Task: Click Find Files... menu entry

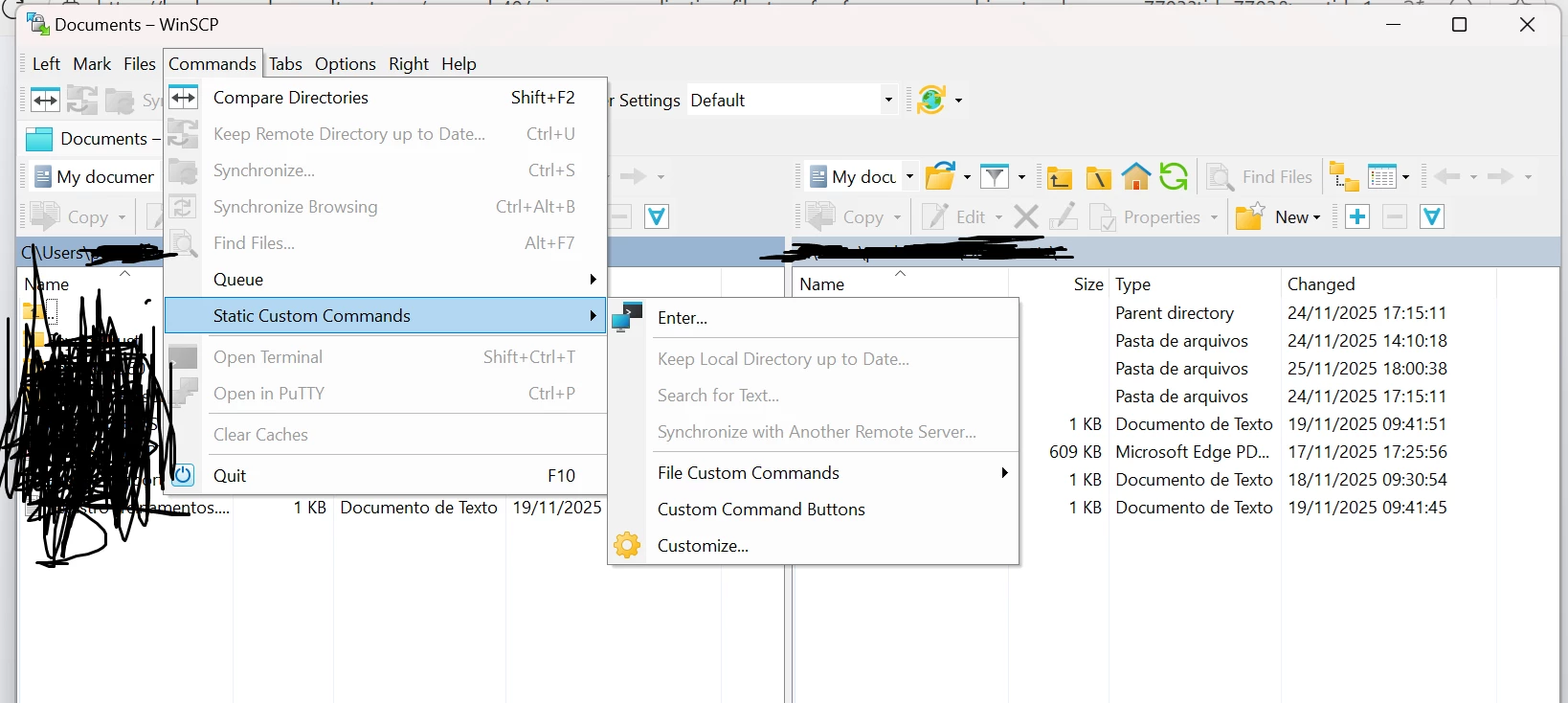Action: point(386,243)
